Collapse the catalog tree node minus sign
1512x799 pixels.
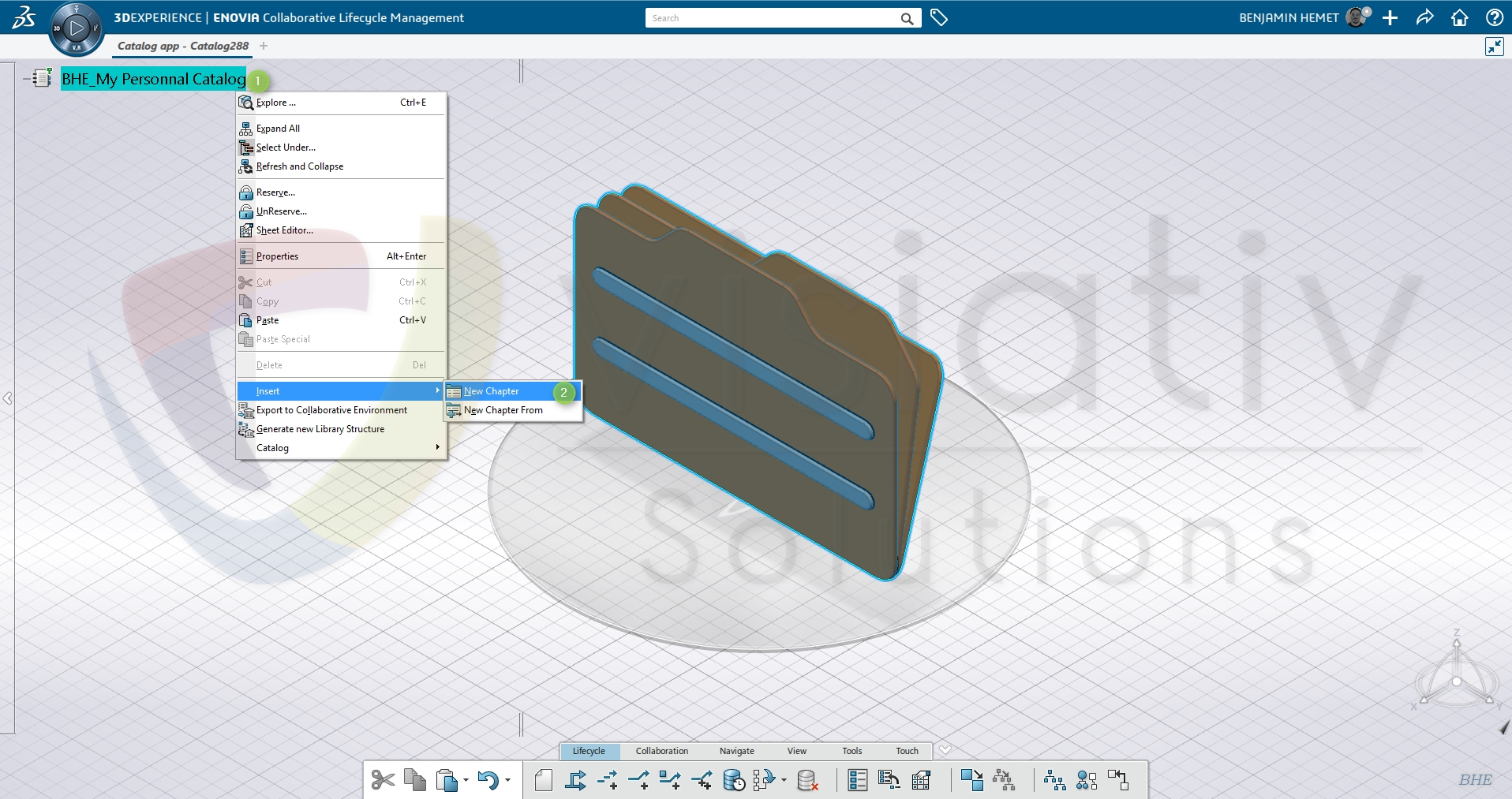26,79
